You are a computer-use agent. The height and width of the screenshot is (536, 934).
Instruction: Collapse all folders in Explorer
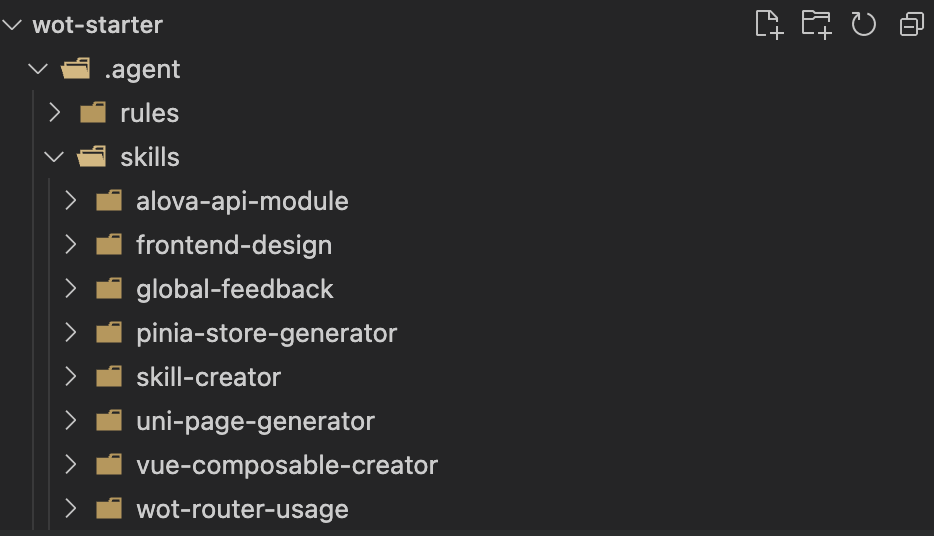(x=911, y=24)
